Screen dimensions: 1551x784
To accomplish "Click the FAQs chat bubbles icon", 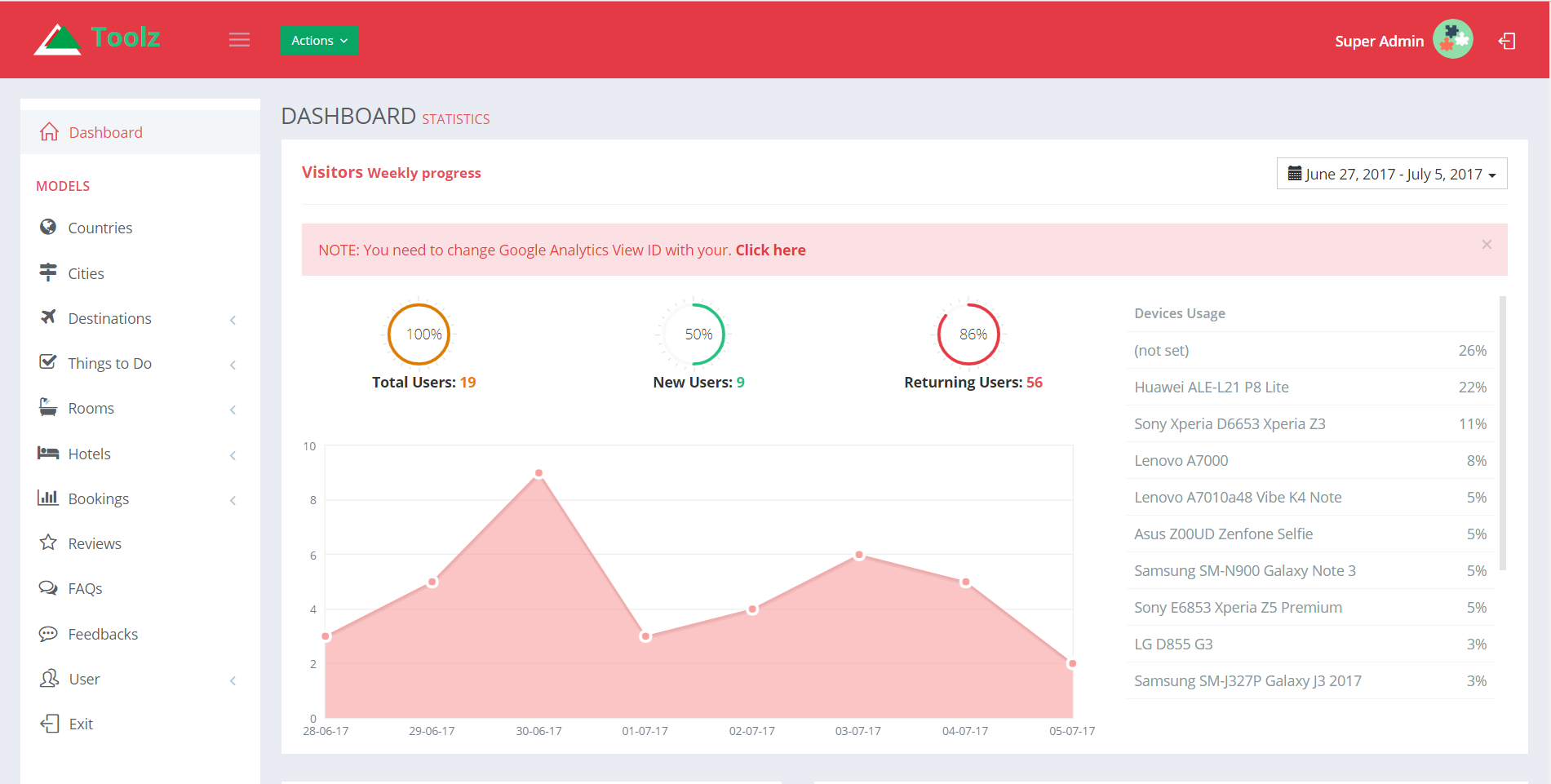I will pyautogui.click(x=48, y=587).
